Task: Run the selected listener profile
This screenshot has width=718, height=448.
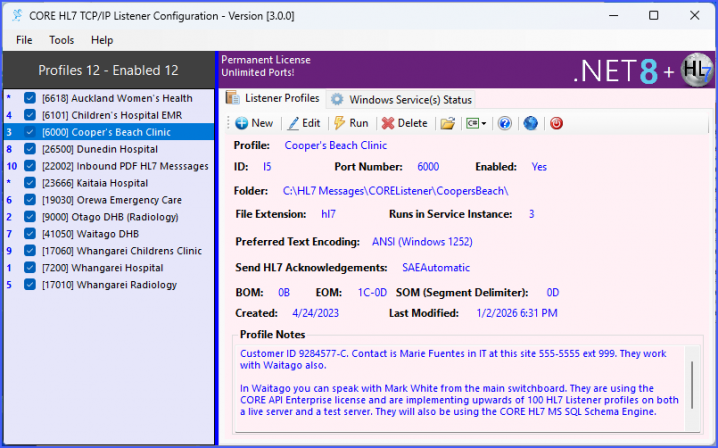Action: [x=351, y=123]
